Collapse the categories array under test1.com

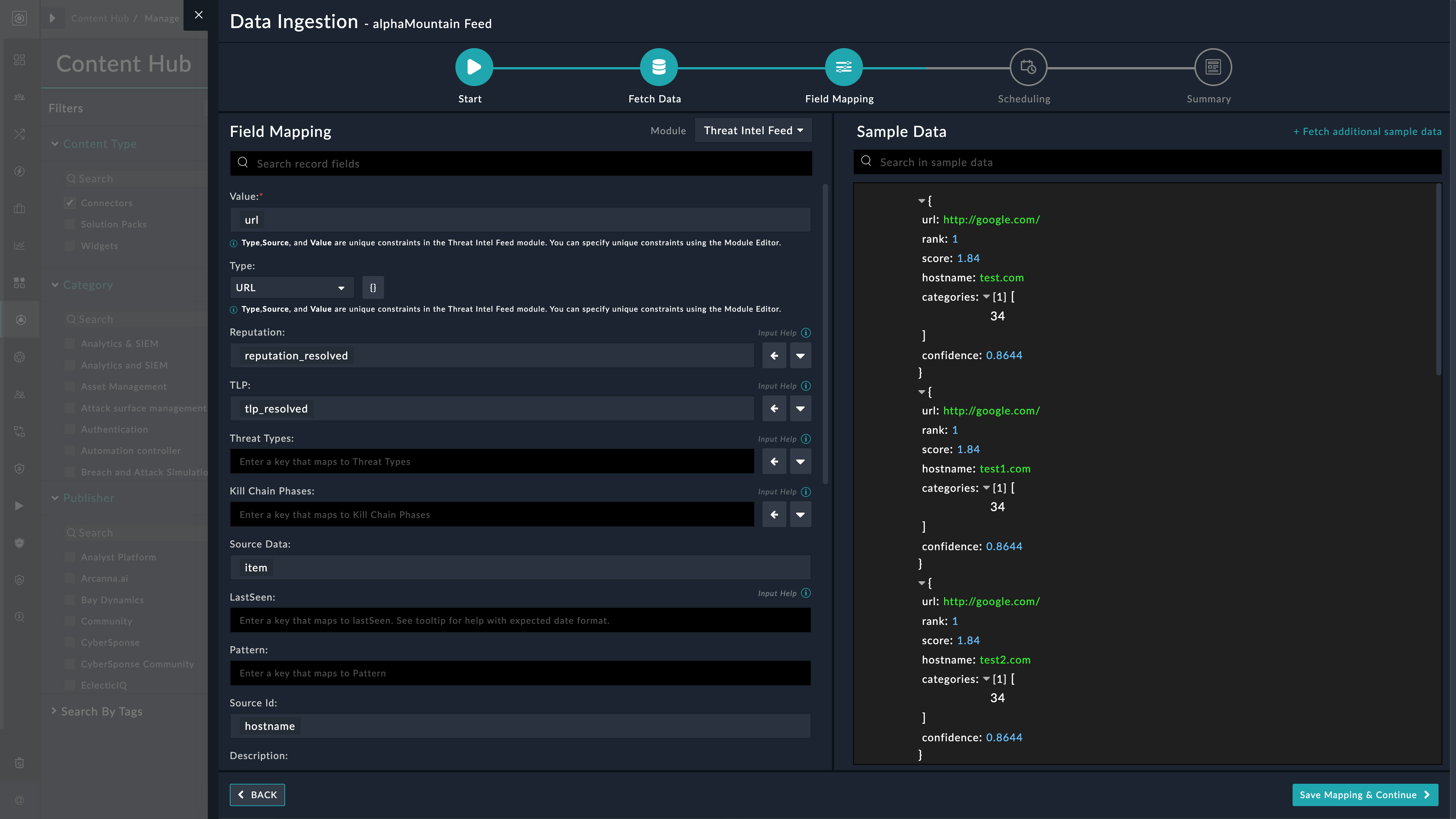coord(986,488)
